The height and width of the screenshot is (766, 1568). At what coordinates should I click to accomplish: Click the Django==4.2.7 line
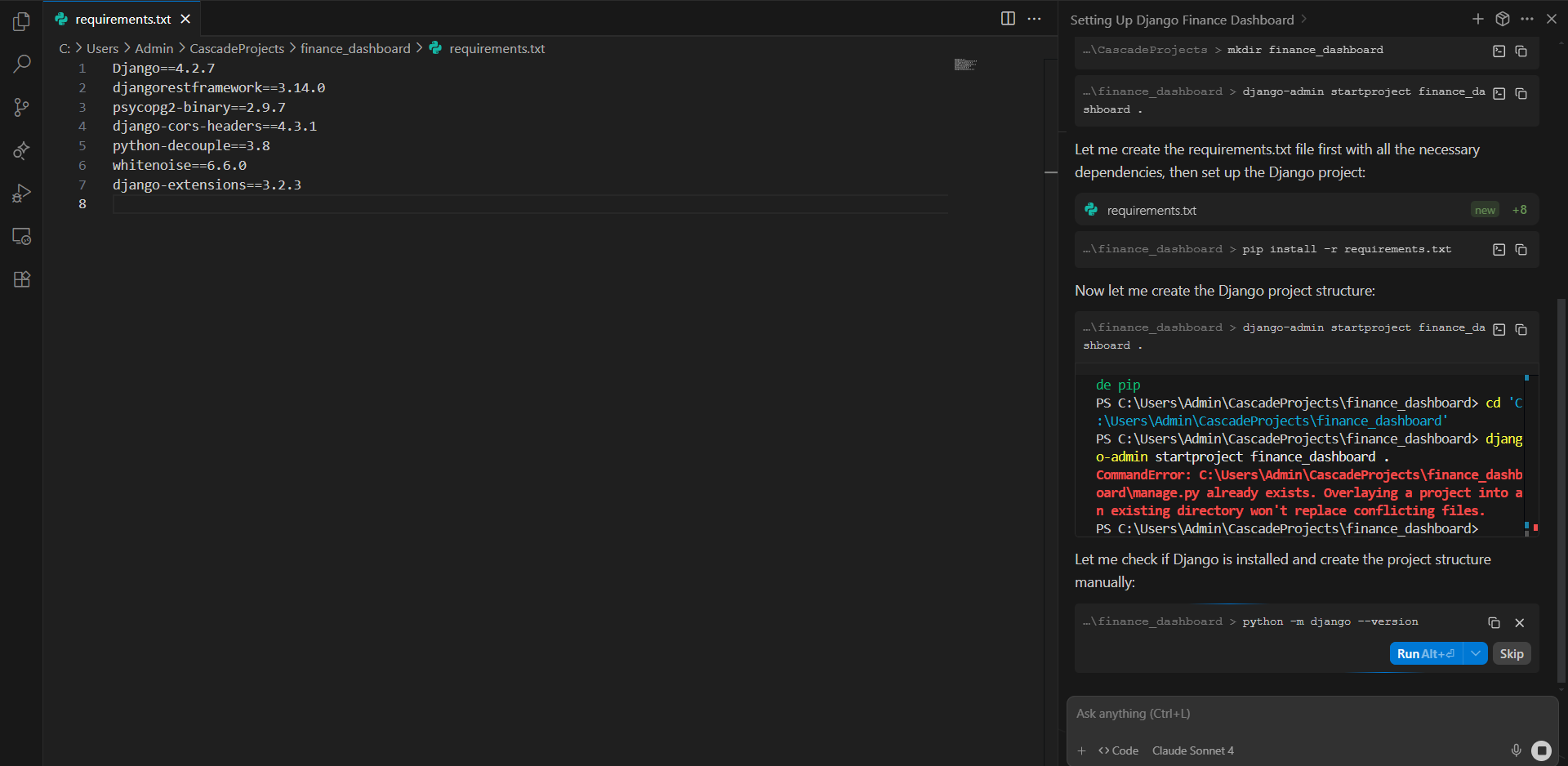pyautogui.click(x=163, y=68)
